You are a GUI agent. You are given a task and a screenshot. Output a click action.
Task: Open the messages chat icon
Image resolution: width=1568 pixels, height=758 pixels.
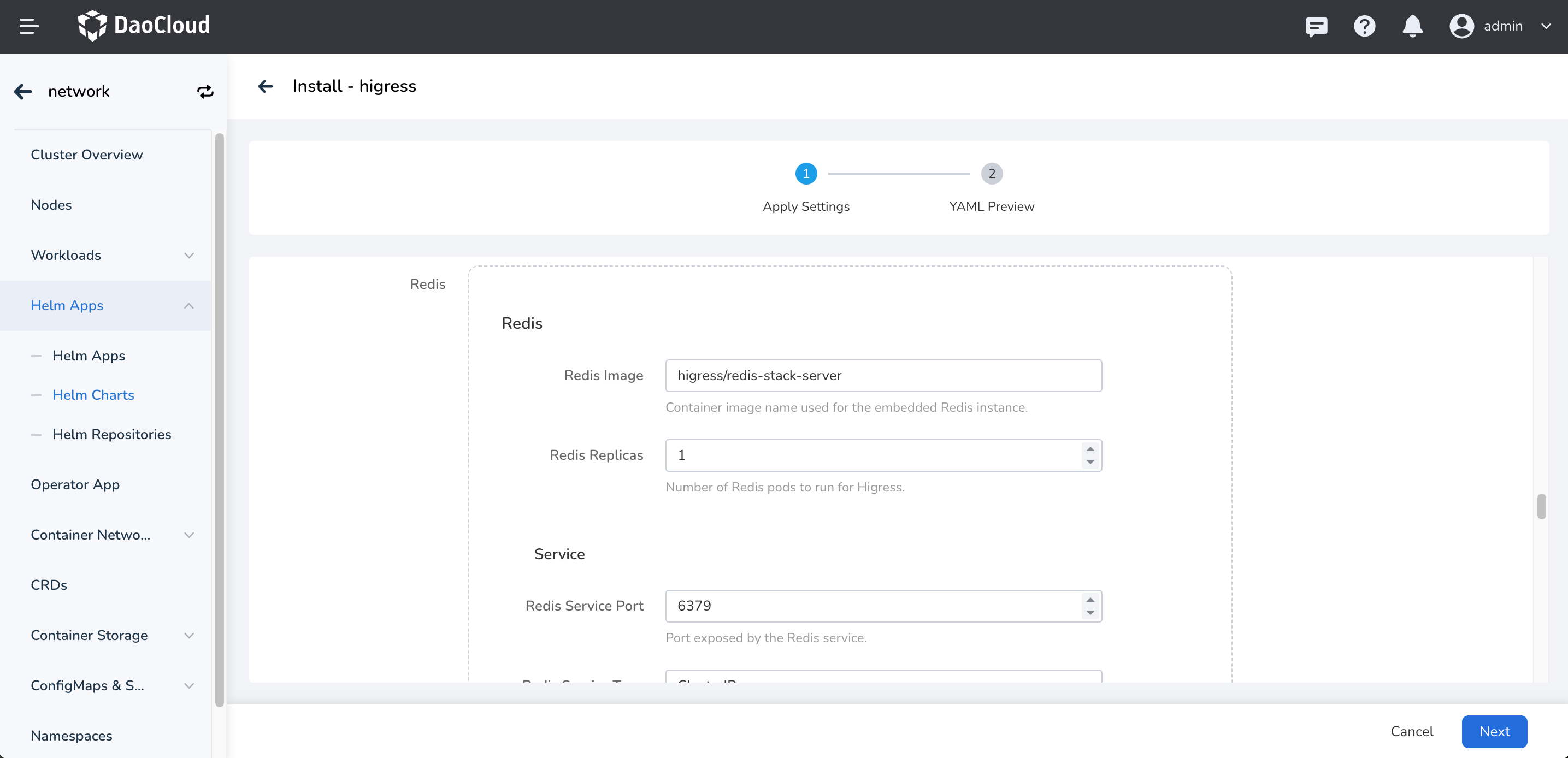click(1316, 26)
